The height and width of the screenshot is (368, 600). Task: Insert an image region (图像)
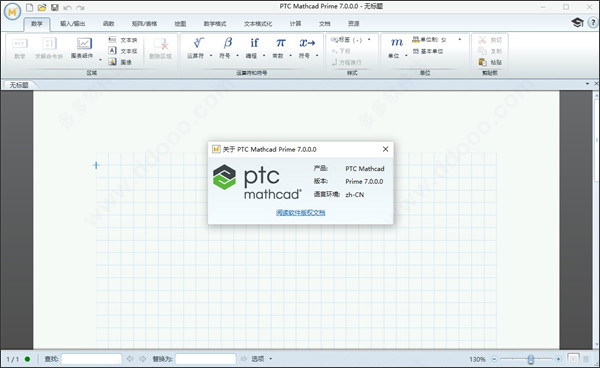(120, 62)
